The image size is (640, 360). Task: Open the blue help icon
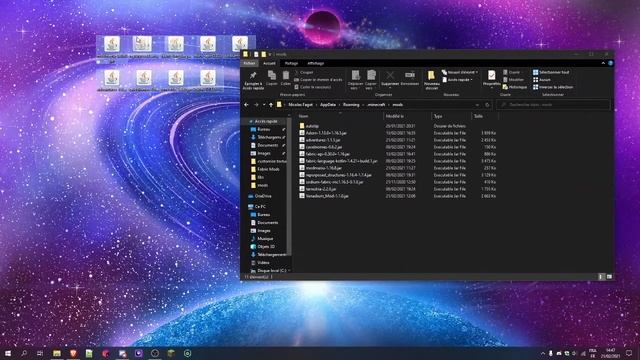coord(611,63)
